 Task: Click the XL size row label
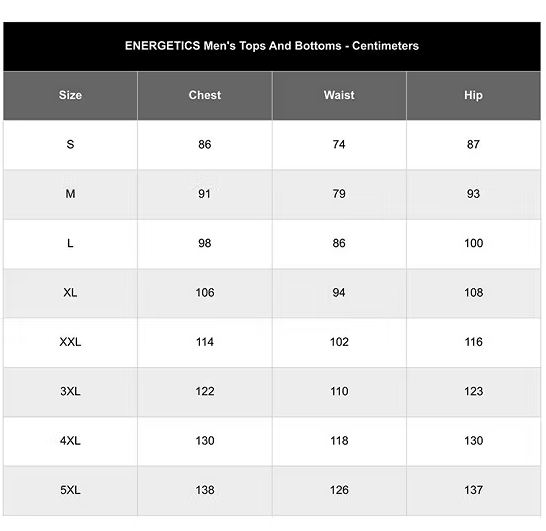click(x=70, y=292)
